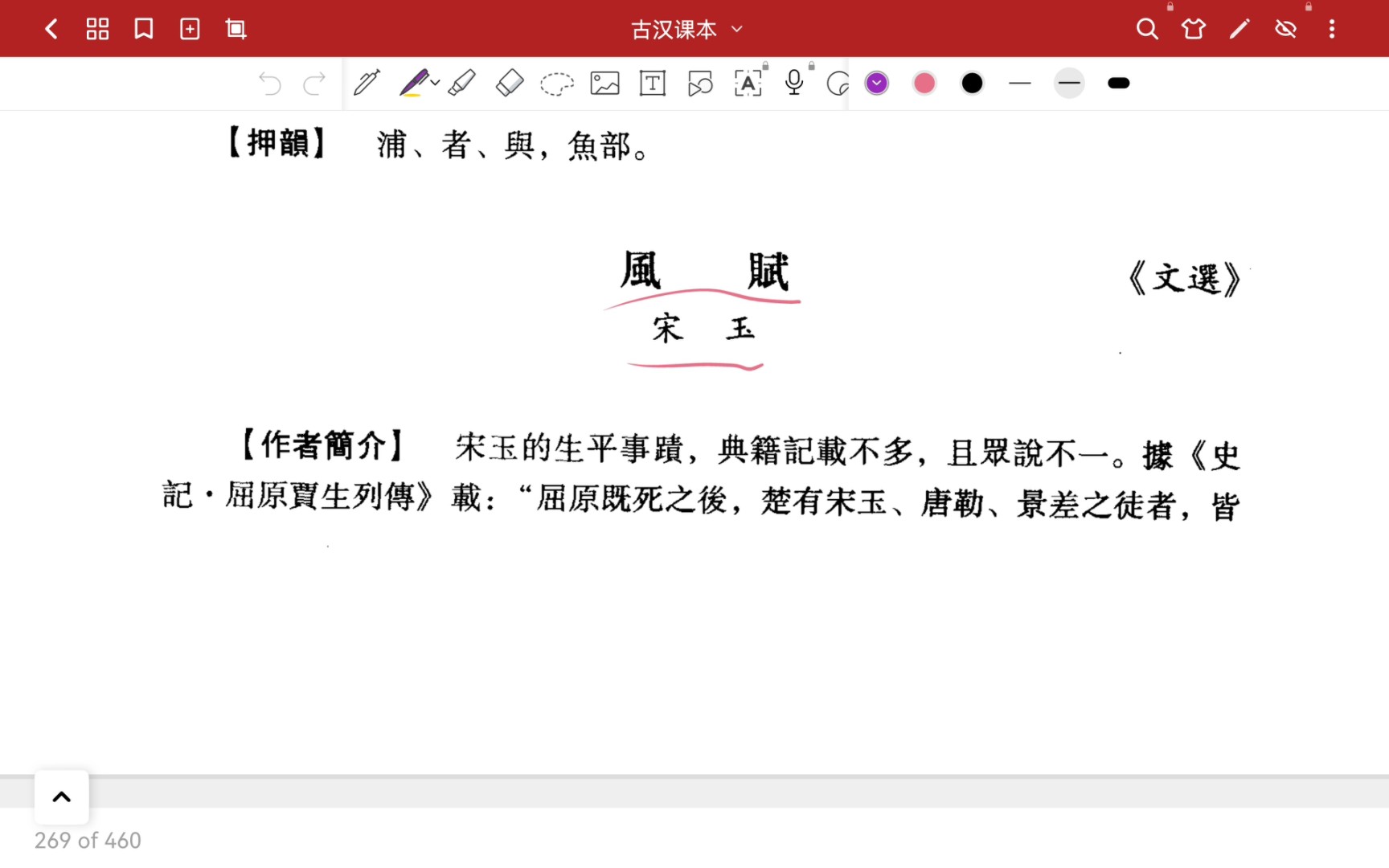Open the 古汉课本 document title dropdown
Image resolution: width=1389 pixels, height=868 pixels.
coord(686,30)
